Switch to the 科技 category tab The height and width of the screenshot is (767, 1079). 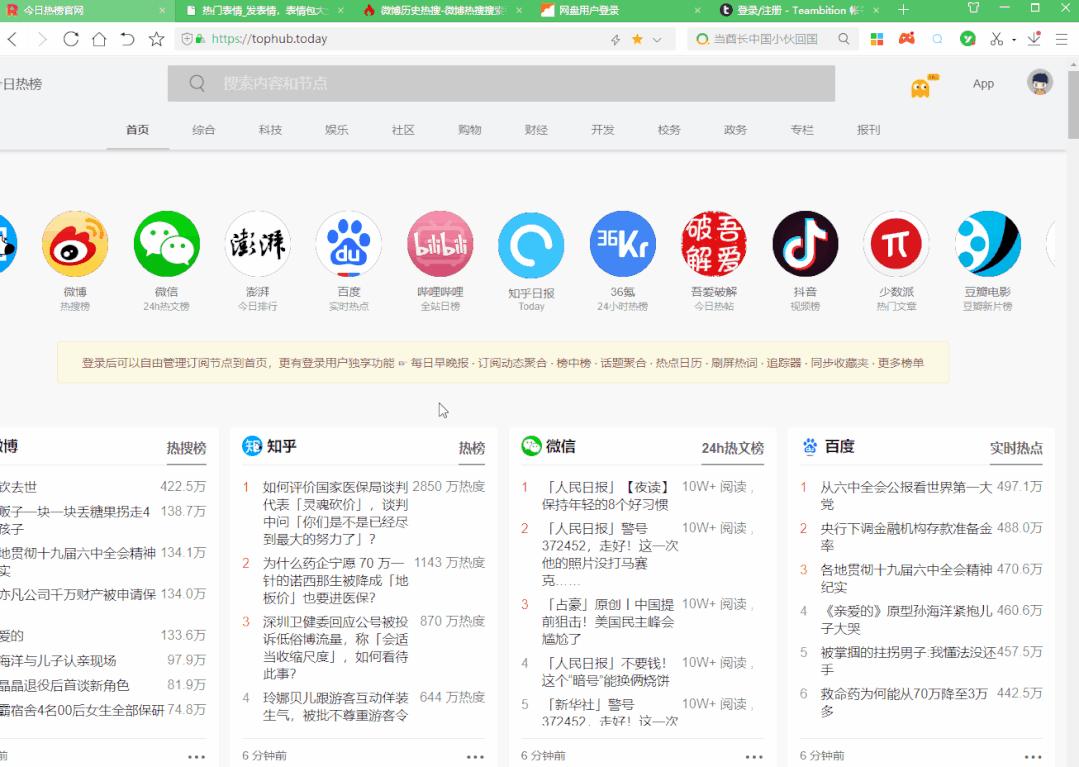[x=270, y=129]
